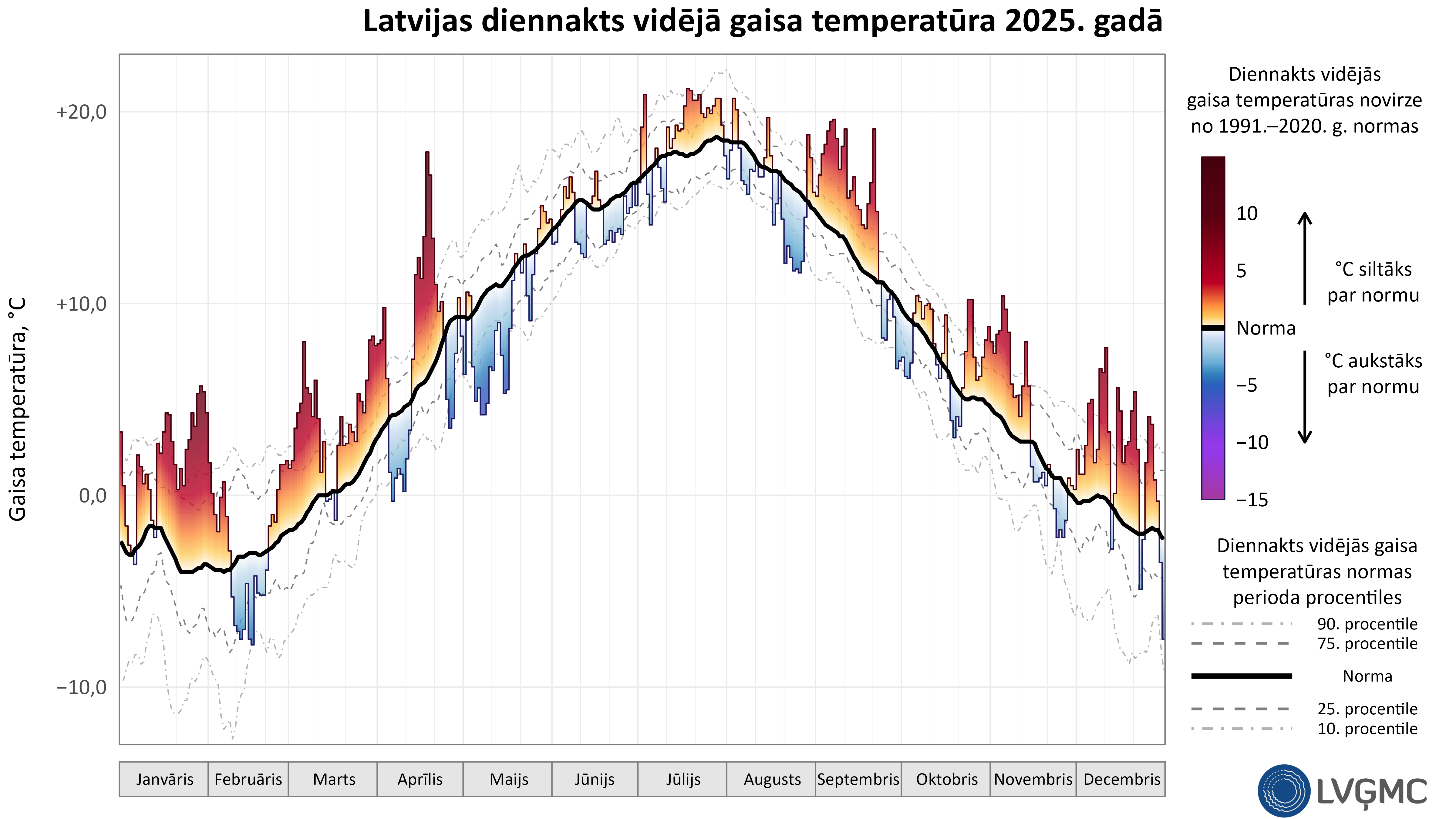1456x819 pixels.
Task: Click the upper dashed legend line sample
Action: click(x=1239, y=643)
